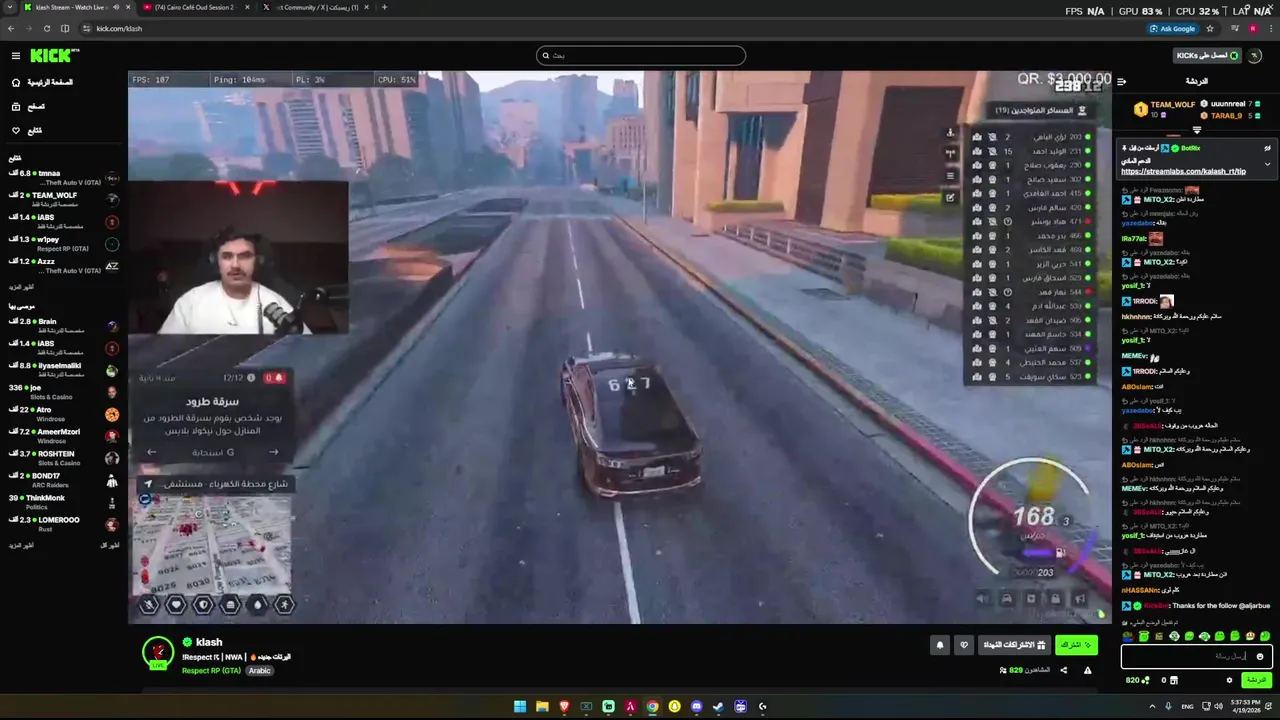This screenshot has width=1280, height=720.
Task: Open File Explorer in the taskbar
Action: (542, 707)
